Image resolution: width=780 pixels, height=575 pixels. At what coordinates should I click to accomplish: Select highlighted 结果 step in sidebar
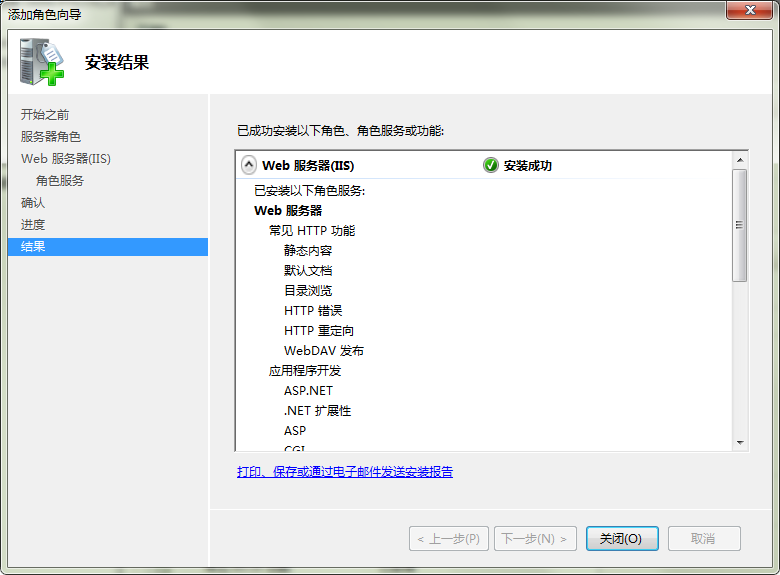click(x=108, y=247)
